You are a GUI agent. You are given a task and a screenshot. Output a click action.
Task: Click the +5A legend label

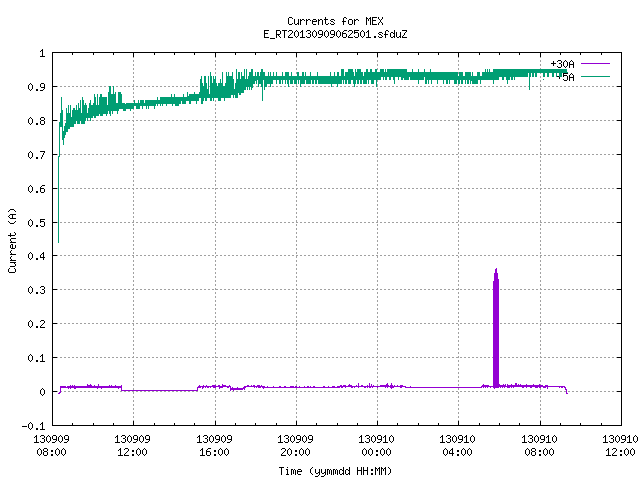click(565, 77)
